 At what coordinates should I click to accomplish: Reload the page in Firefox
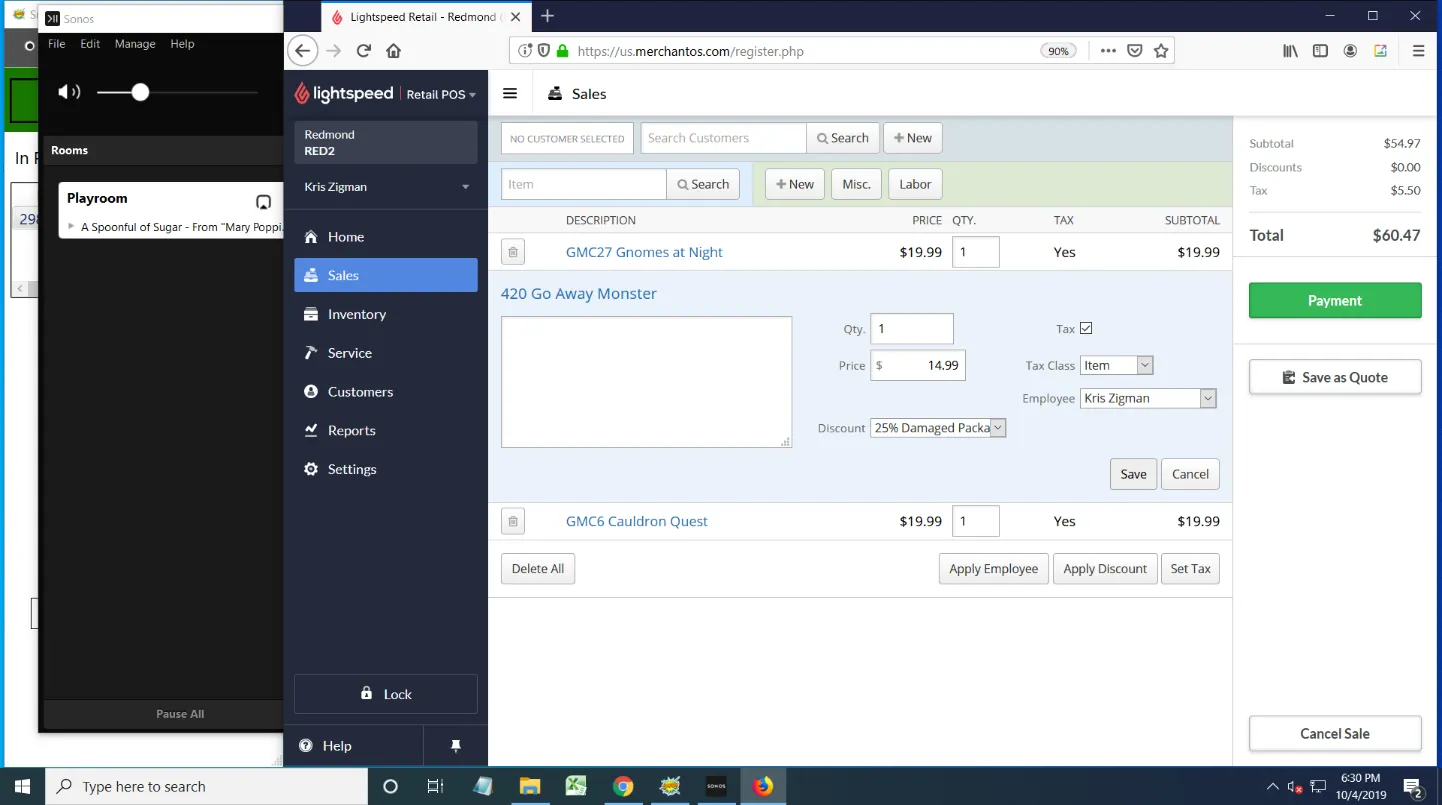[364, 51]
